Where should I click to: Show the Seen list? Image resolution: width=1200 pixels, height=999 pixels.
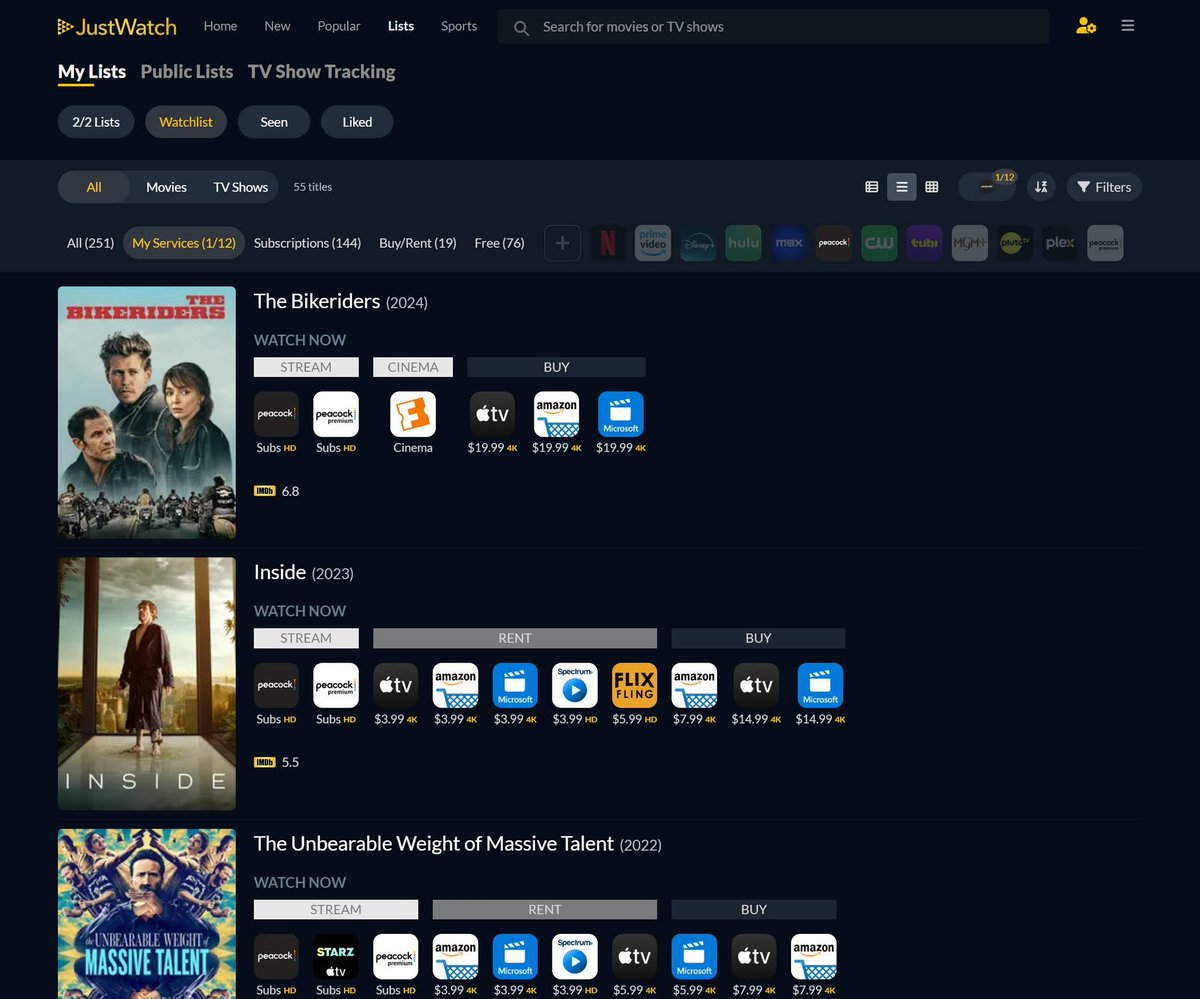274,122
